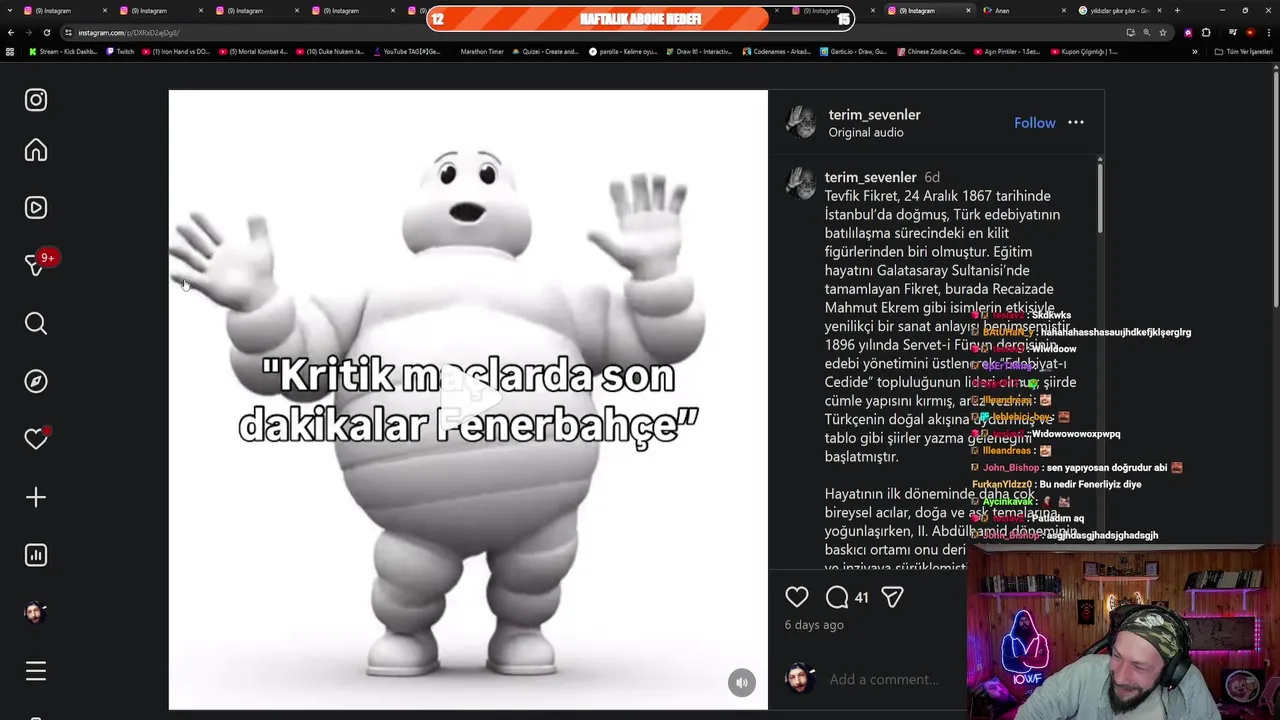Like the post with the heart icon
The image size is (1280, 720).
pos(797,597)
